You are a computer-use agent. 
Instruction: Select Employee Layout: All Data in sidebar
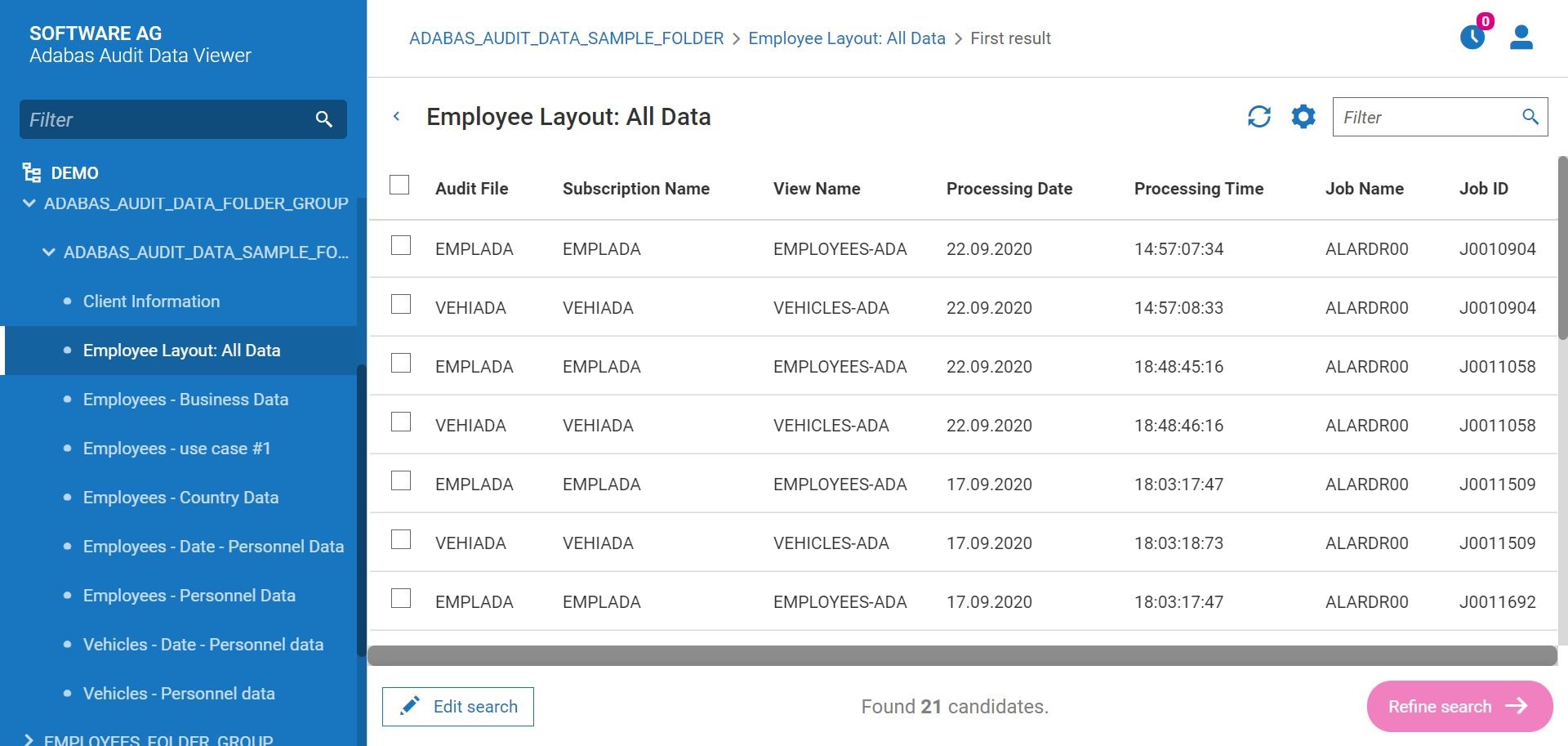pos(181,351)
